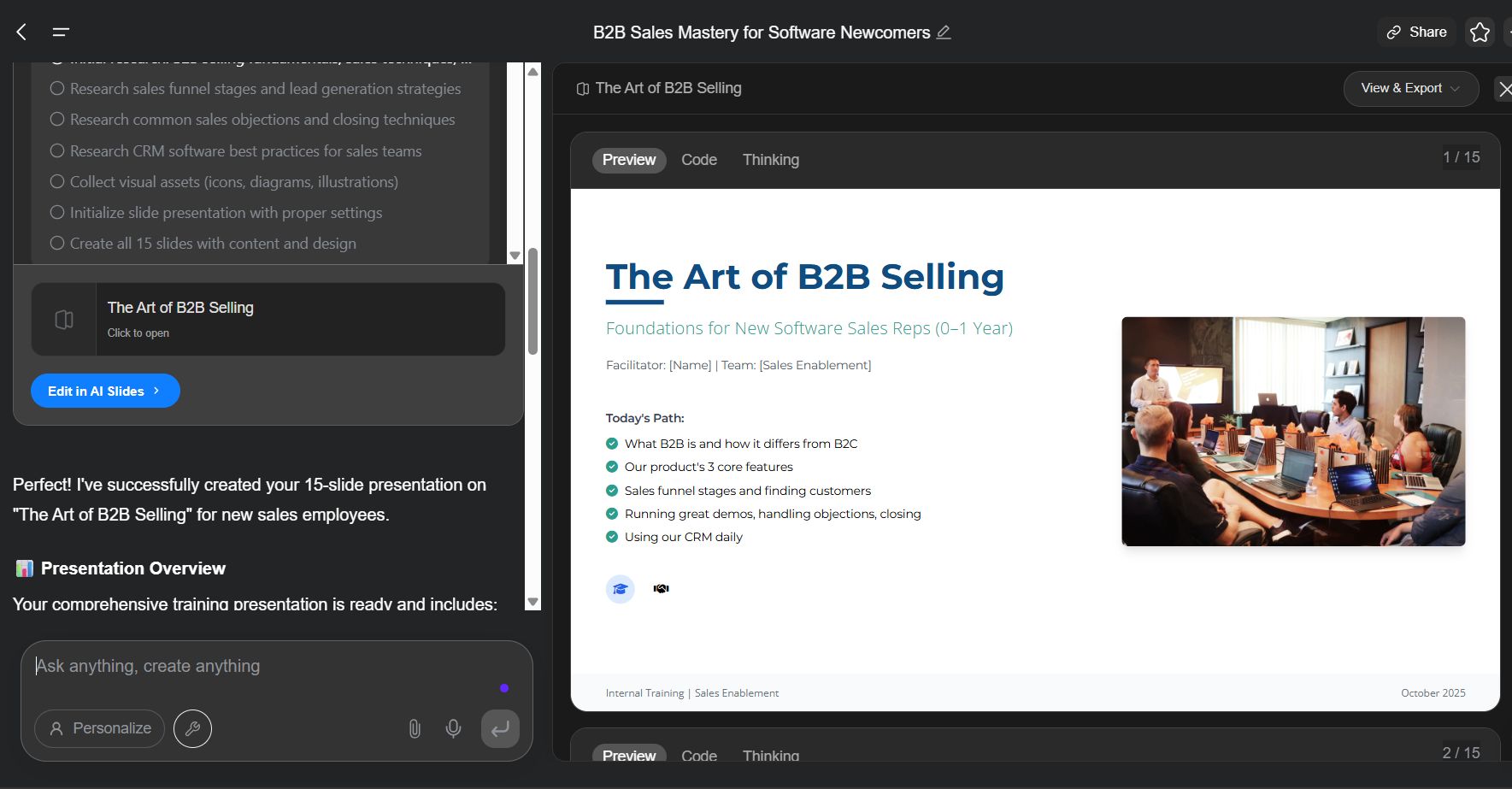This screenshot has width=1512, height=789.
Task: Focus the 'Ask anything, create anything' input
Action: click(x=256, y=666)
